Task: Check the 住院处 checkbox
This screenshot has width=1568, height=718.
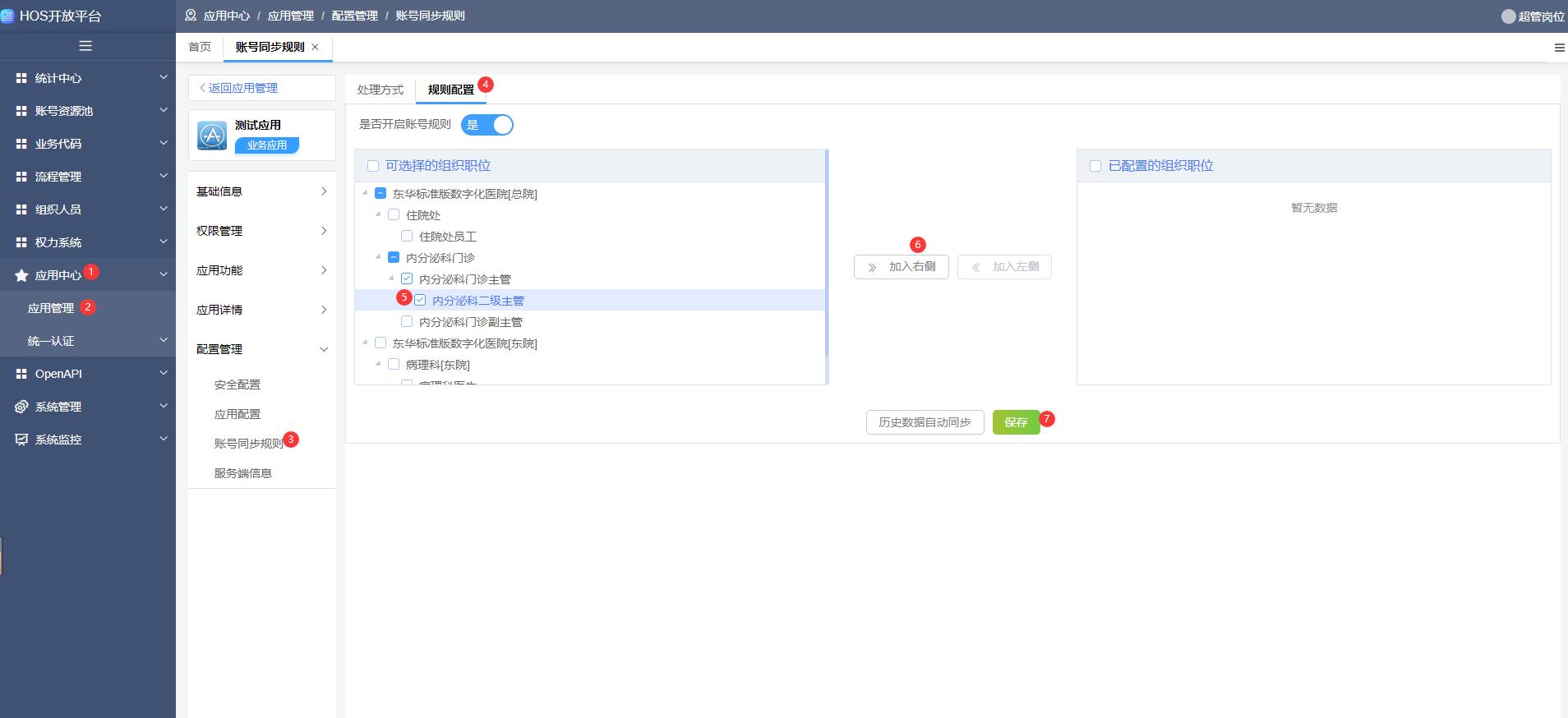Action: (x=394, y=215)
